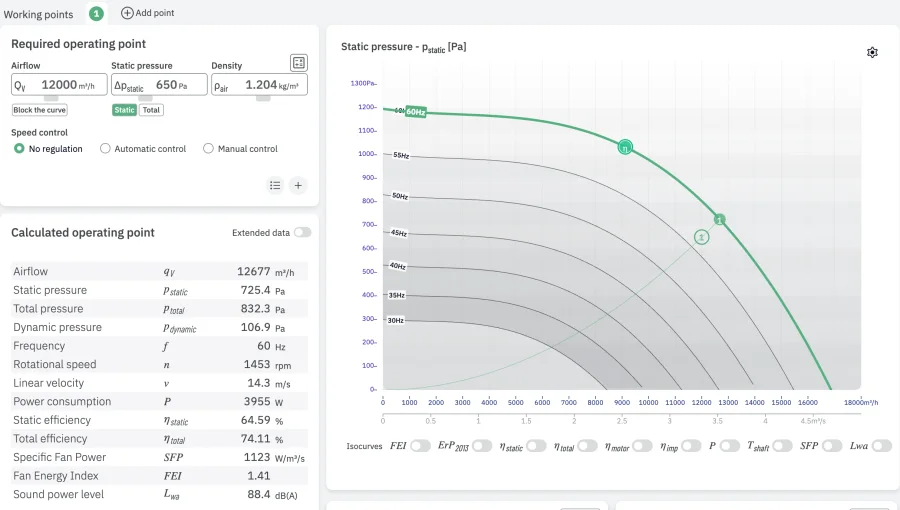900x510 pixels.
Task: Select Automatic control radio option
Action: pos(105,149)
